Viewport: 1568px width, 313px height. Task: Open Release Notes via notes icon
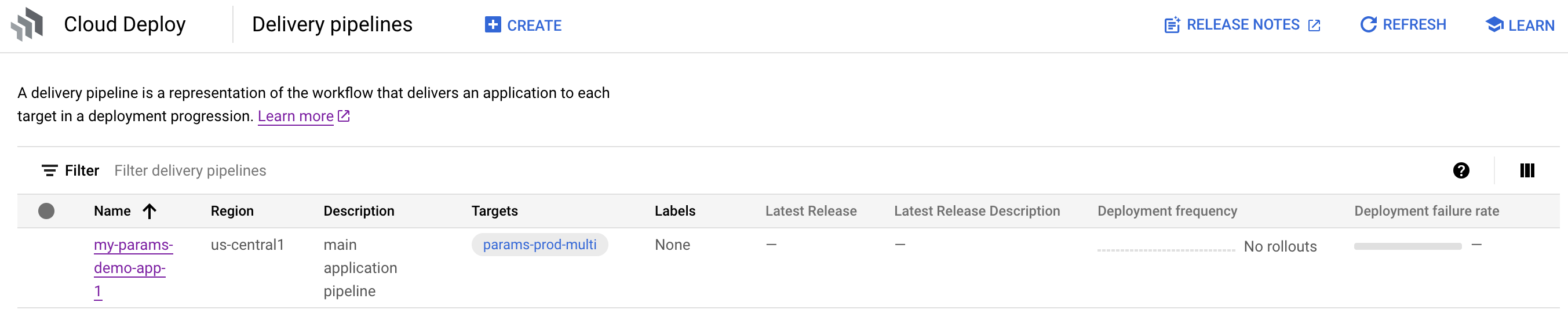[x=1172, y=25]
